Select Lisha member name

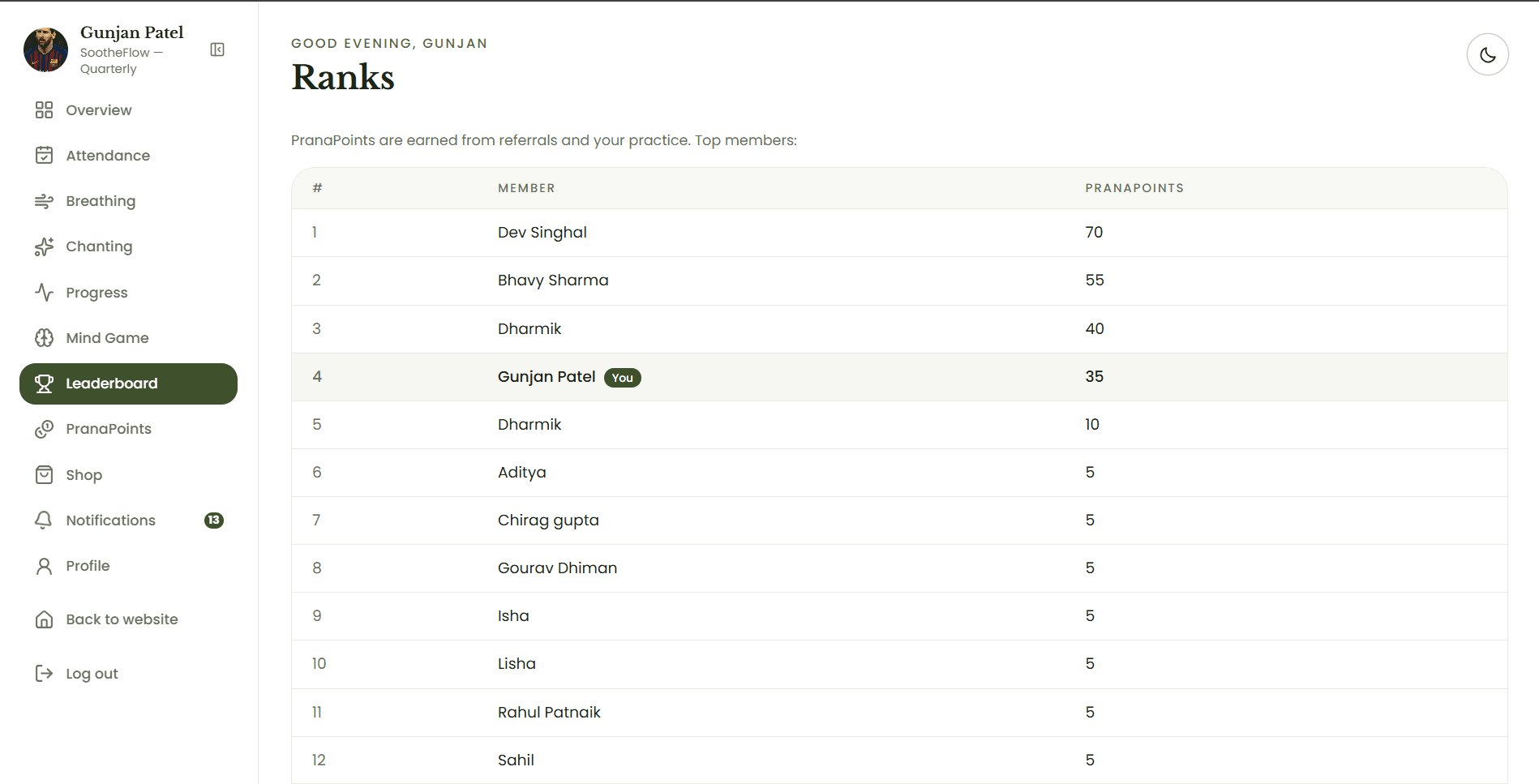[x=517, y=664]
